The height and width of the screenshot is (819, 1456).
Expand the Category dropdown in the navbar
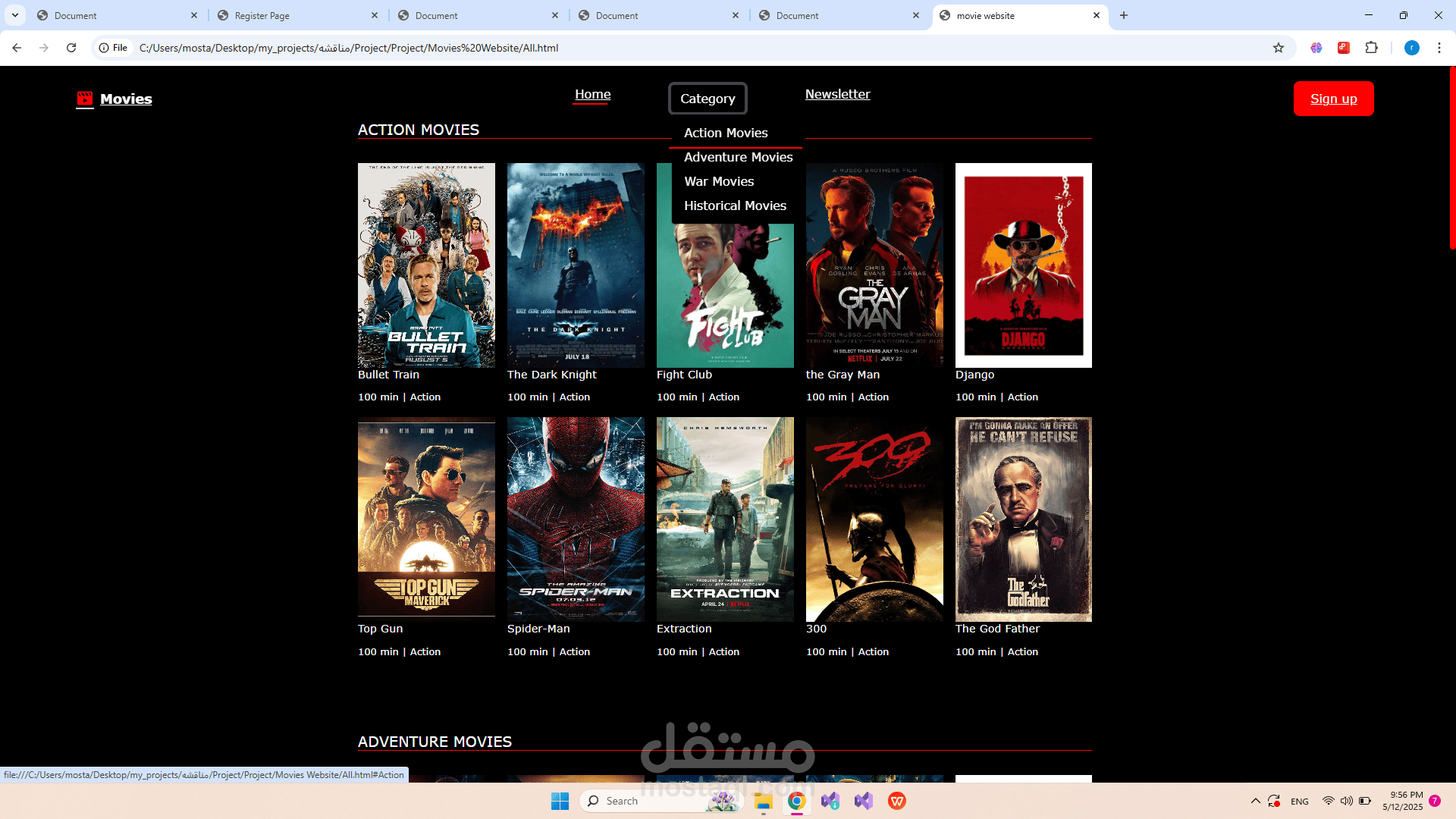tap(708, 99)
